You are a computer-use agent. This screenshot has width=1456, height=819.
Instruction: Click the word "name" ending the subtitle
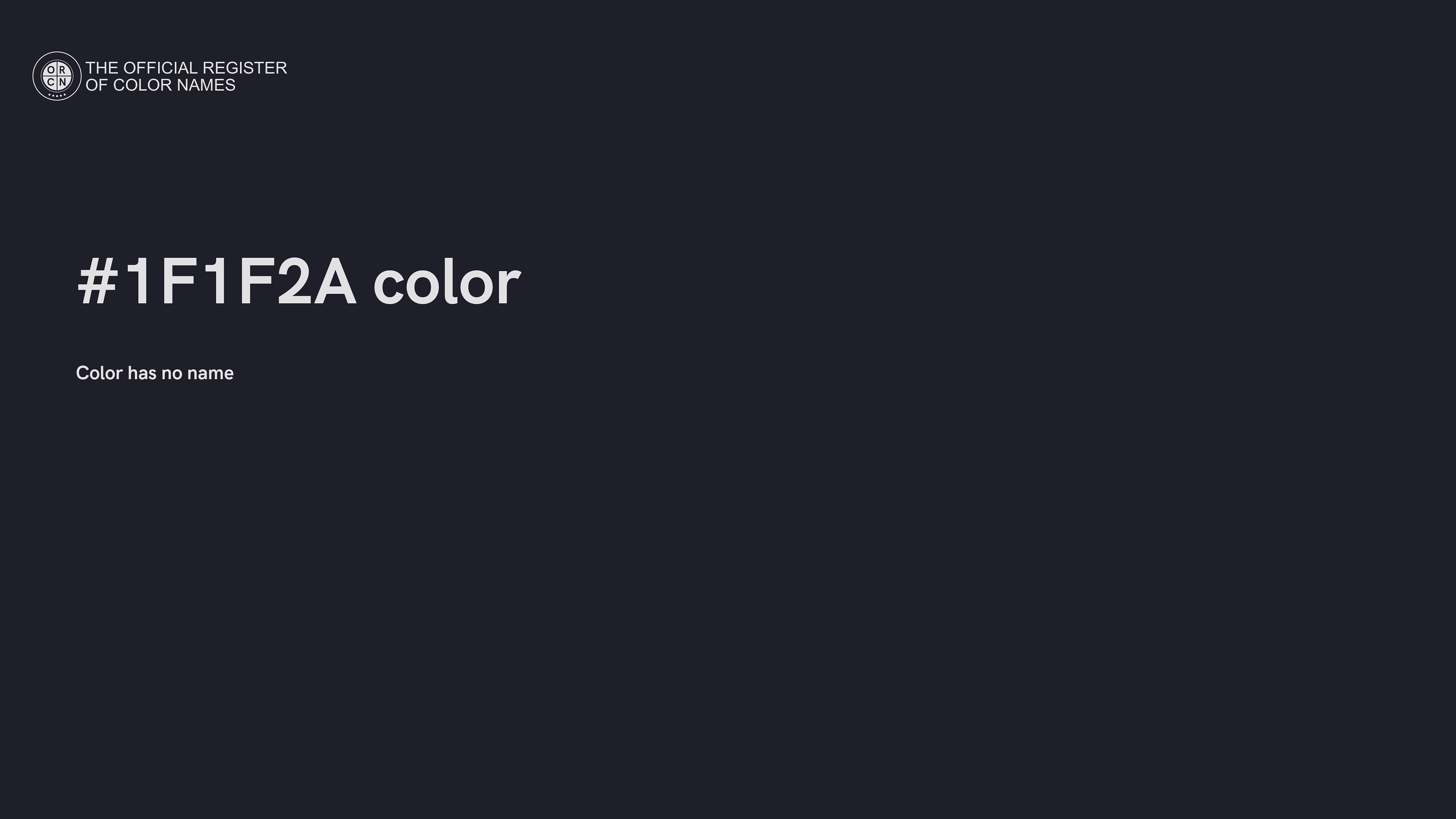[x=210, y=373]
